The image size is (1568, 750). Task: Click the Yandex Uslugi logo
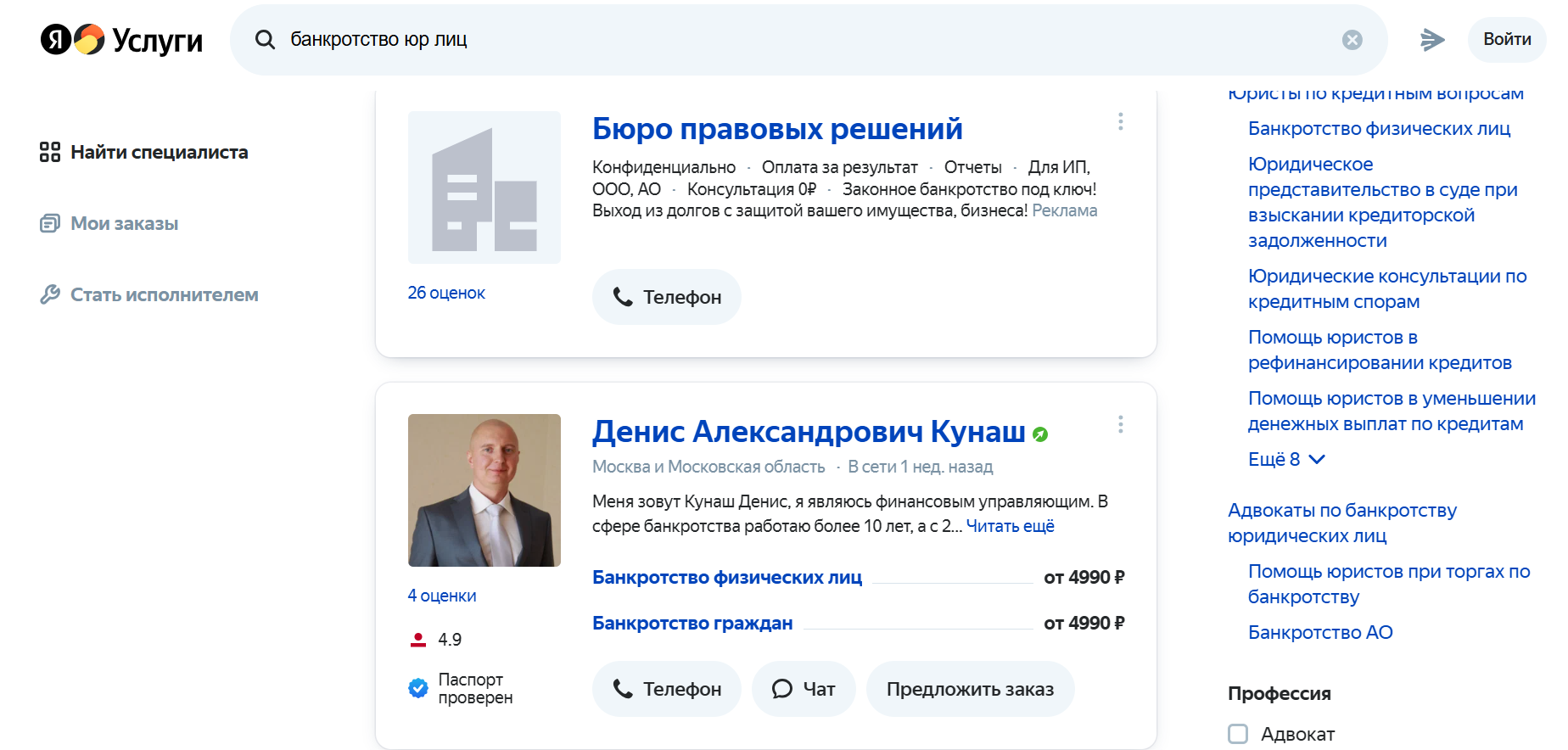[x=121, y=40]
